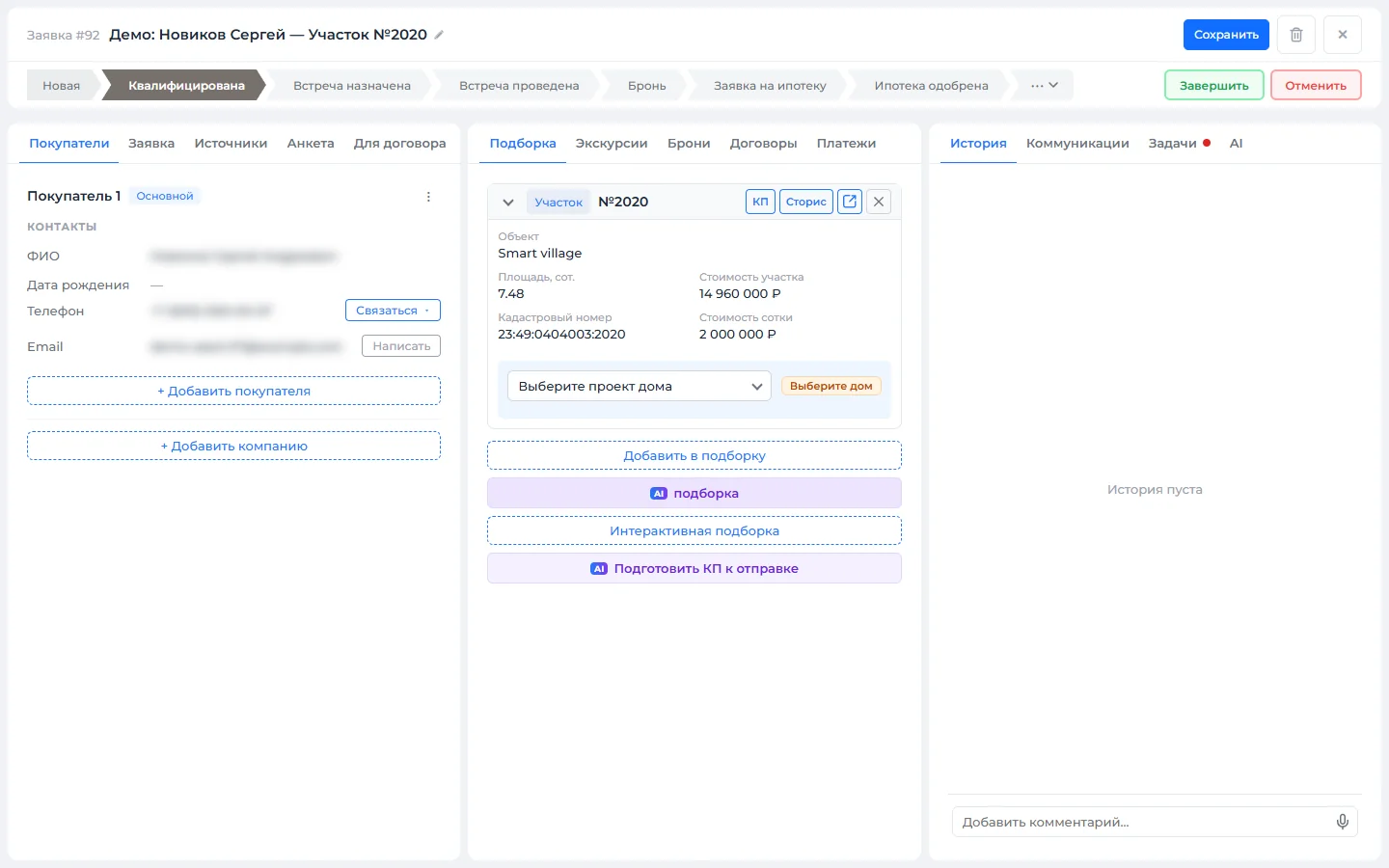Click the pencil icon to edit title
The height and width of the screenshot is (868, 1389).
pyautogui.click(x=439, y=35)
